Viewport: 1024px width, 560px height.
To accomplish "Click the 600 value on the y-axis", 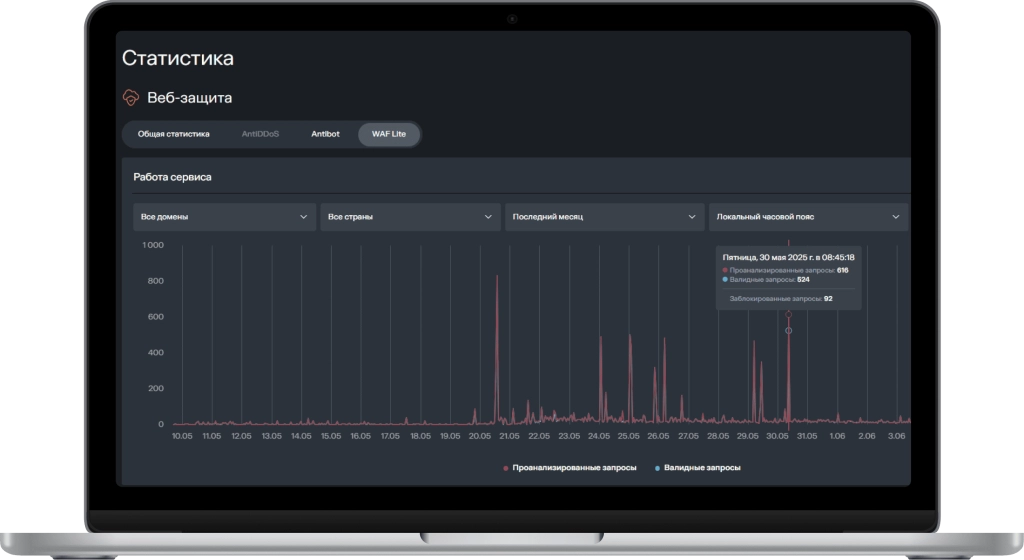I will (x=155, y=317).
